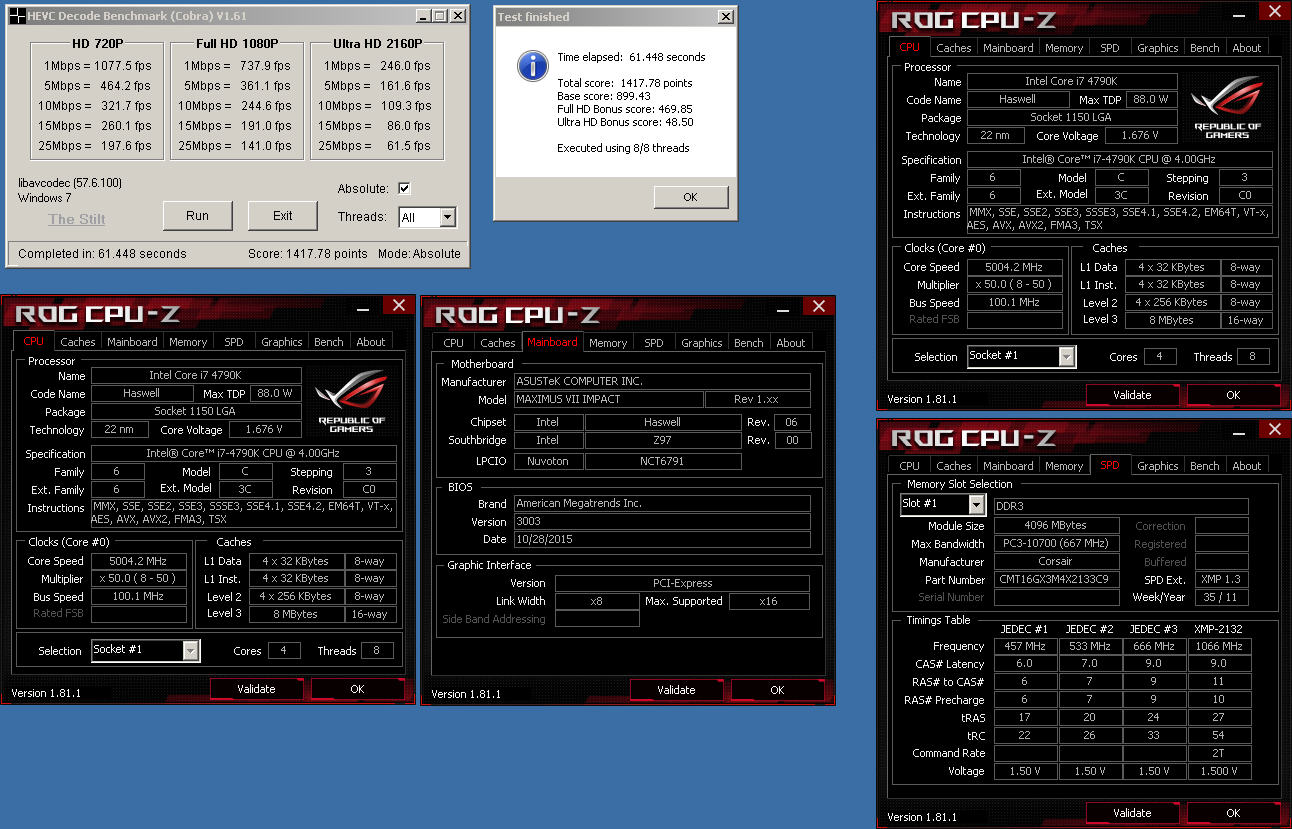This screenshot has width=1292, height=829.
Task: Click 'Total score: 1417.78 points' in dialog
Action: (625, 83)
